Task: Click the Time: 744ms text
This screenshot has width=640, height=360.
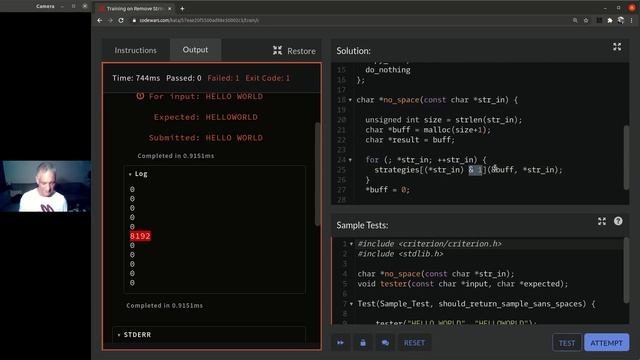Action: pos(136,78)
